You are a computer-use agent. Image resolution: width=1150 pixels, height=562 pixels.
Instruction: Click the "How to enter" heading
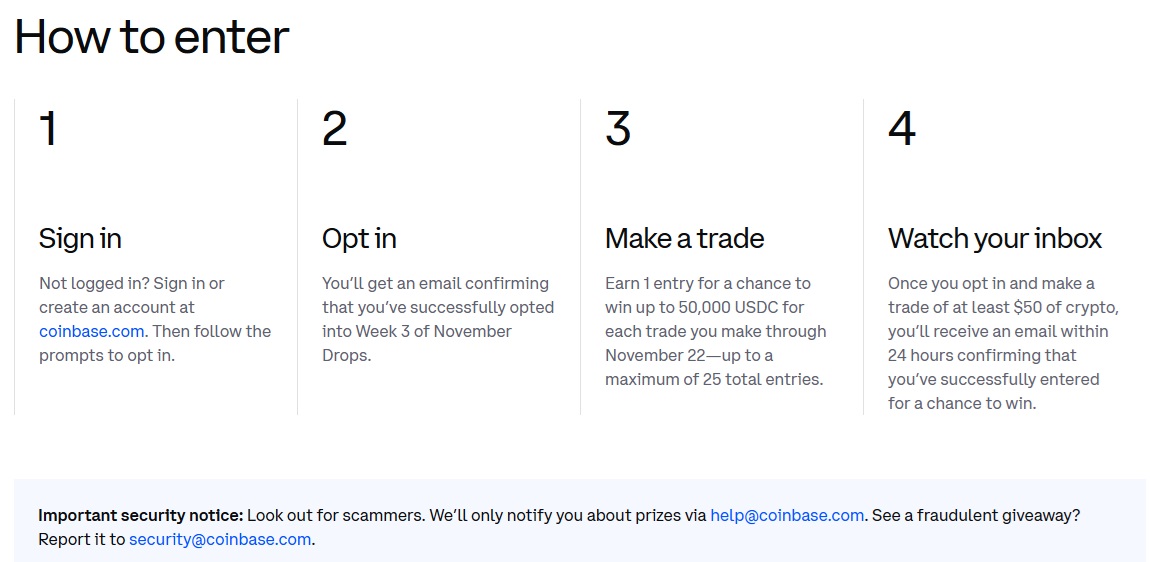click(152, 37)
